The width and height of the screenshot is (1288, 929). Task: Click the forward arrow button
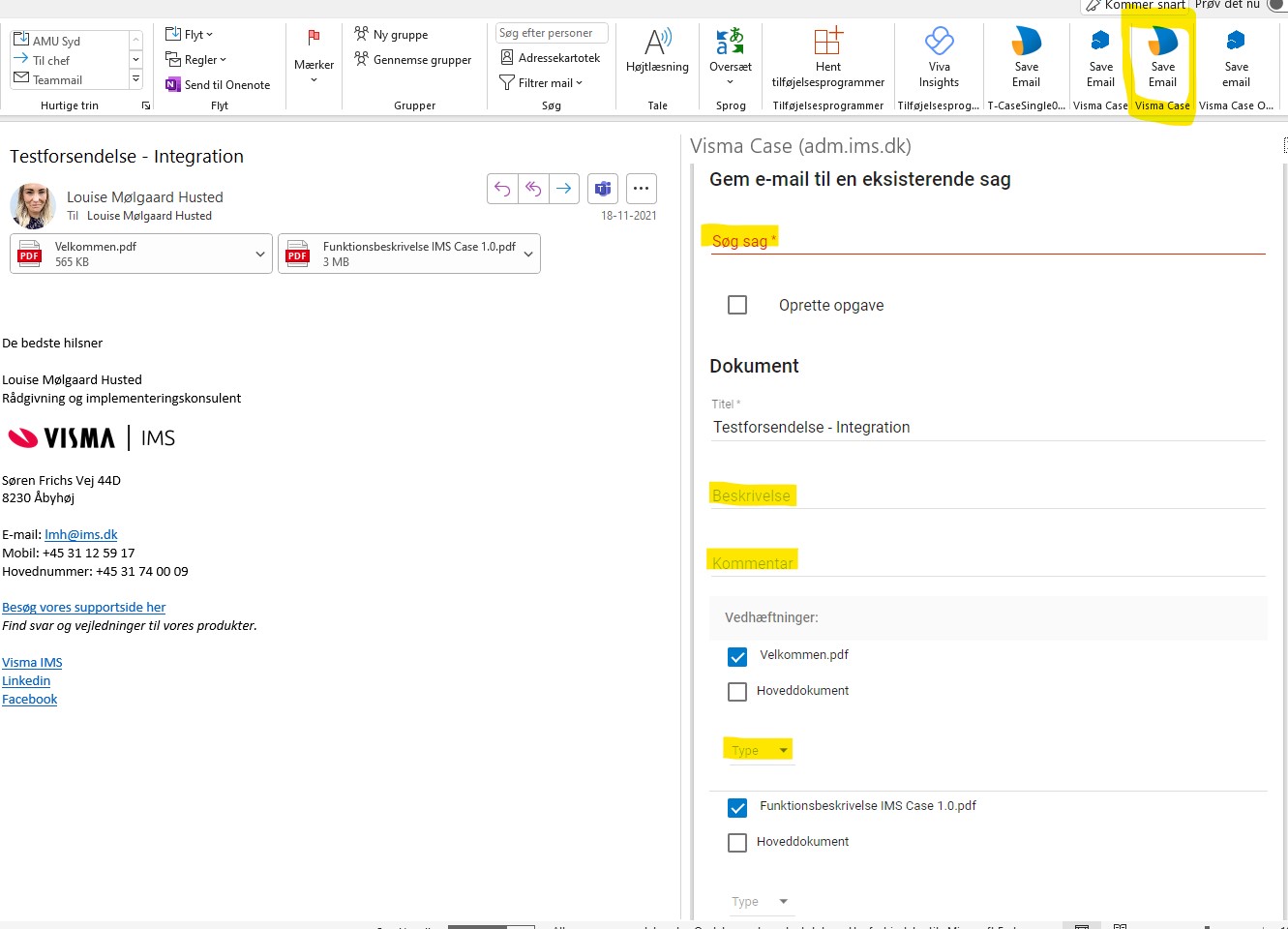563,189
